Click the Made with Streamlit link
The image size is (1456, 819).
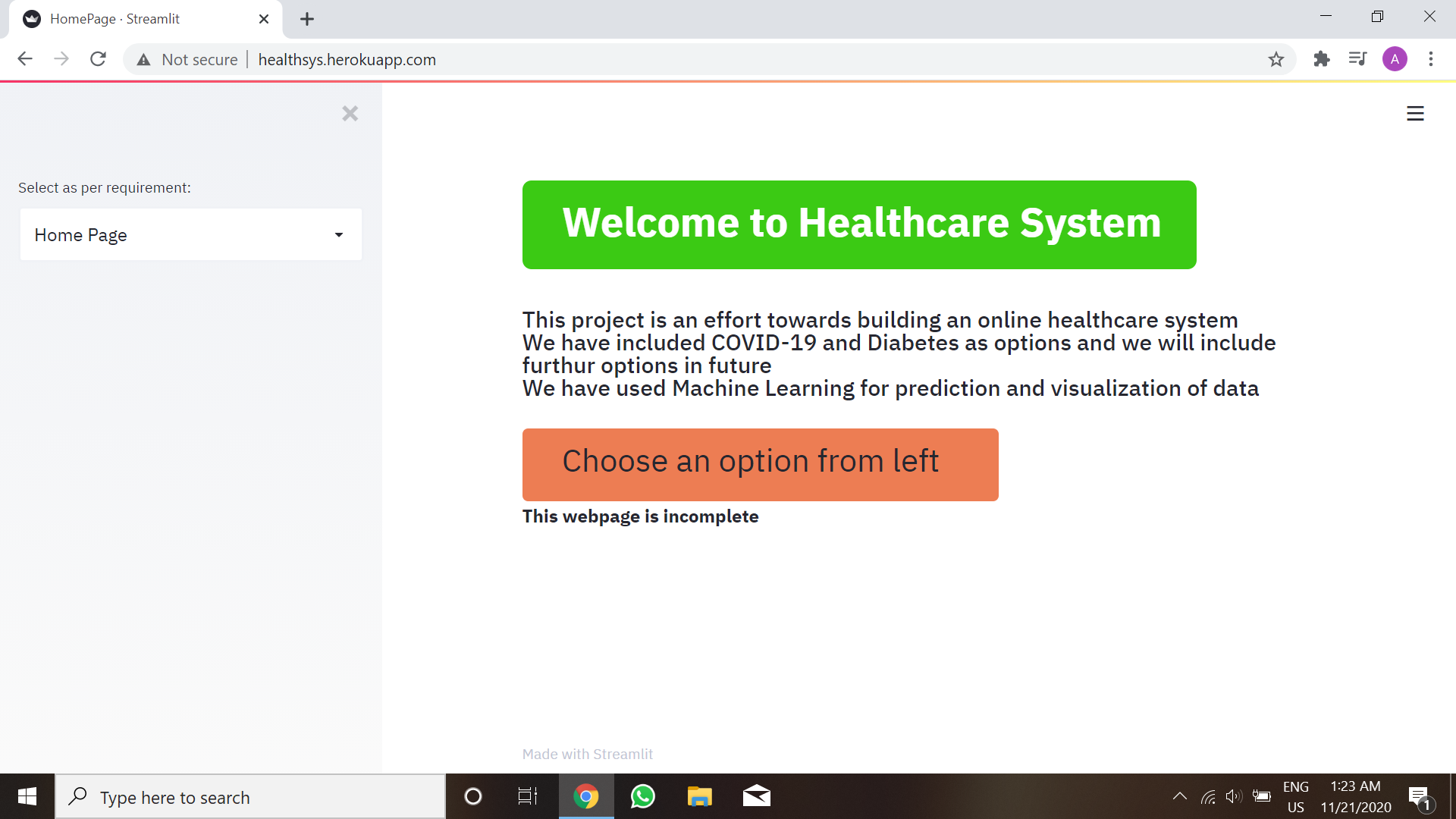pyautogui.click(x=587, y=754)
